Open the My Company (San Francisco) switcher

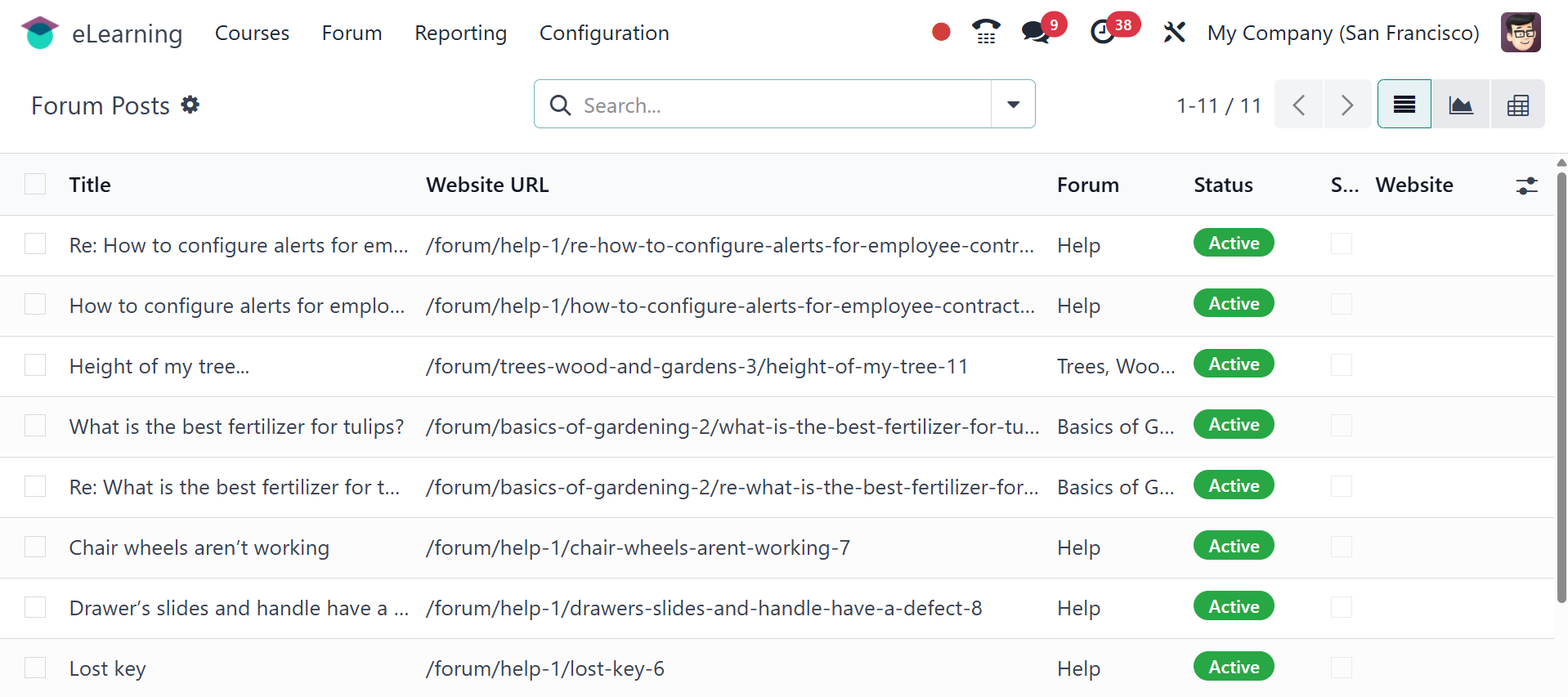click(1342, 33)
